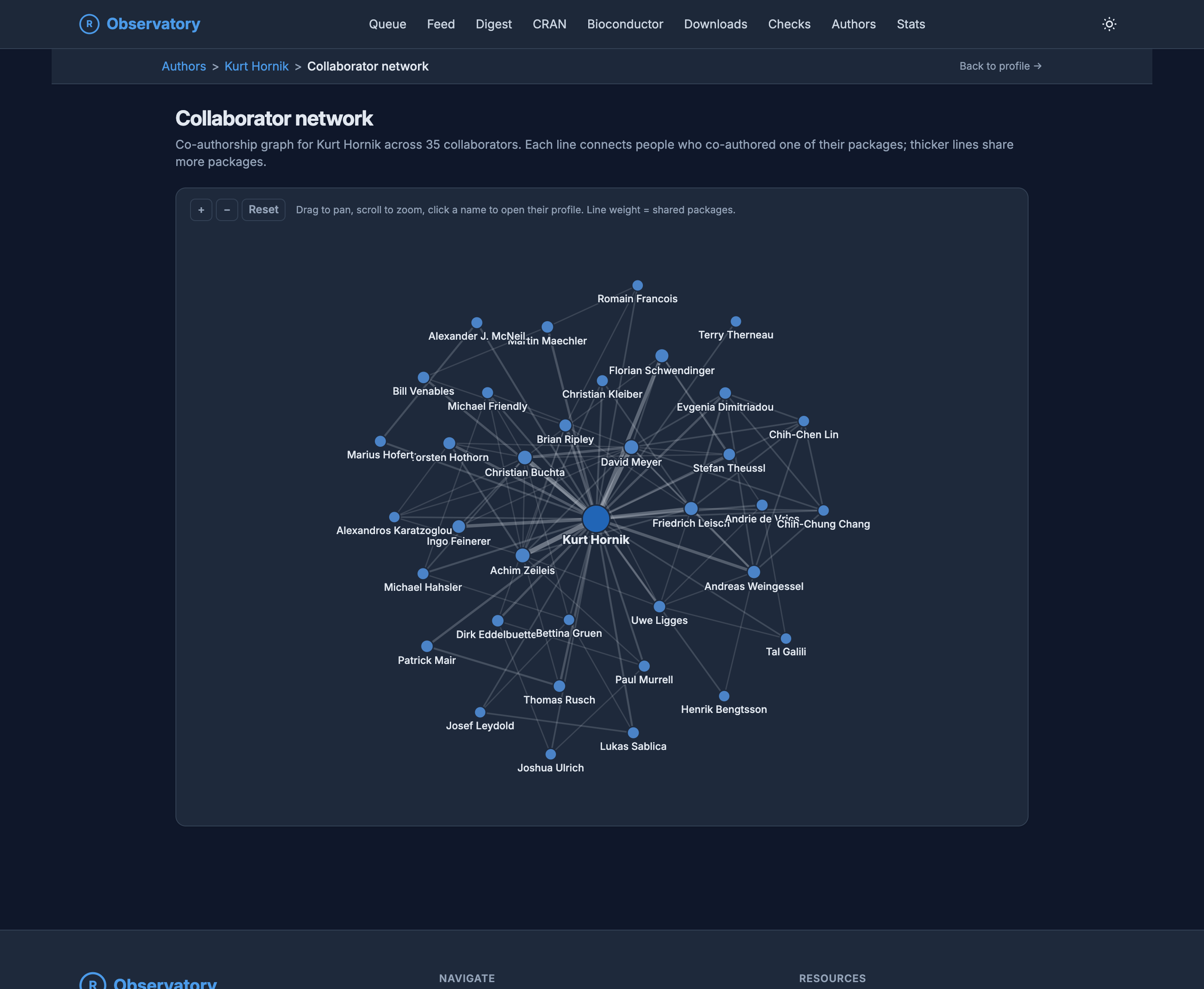Open Paul Murrell's name label

644,680
